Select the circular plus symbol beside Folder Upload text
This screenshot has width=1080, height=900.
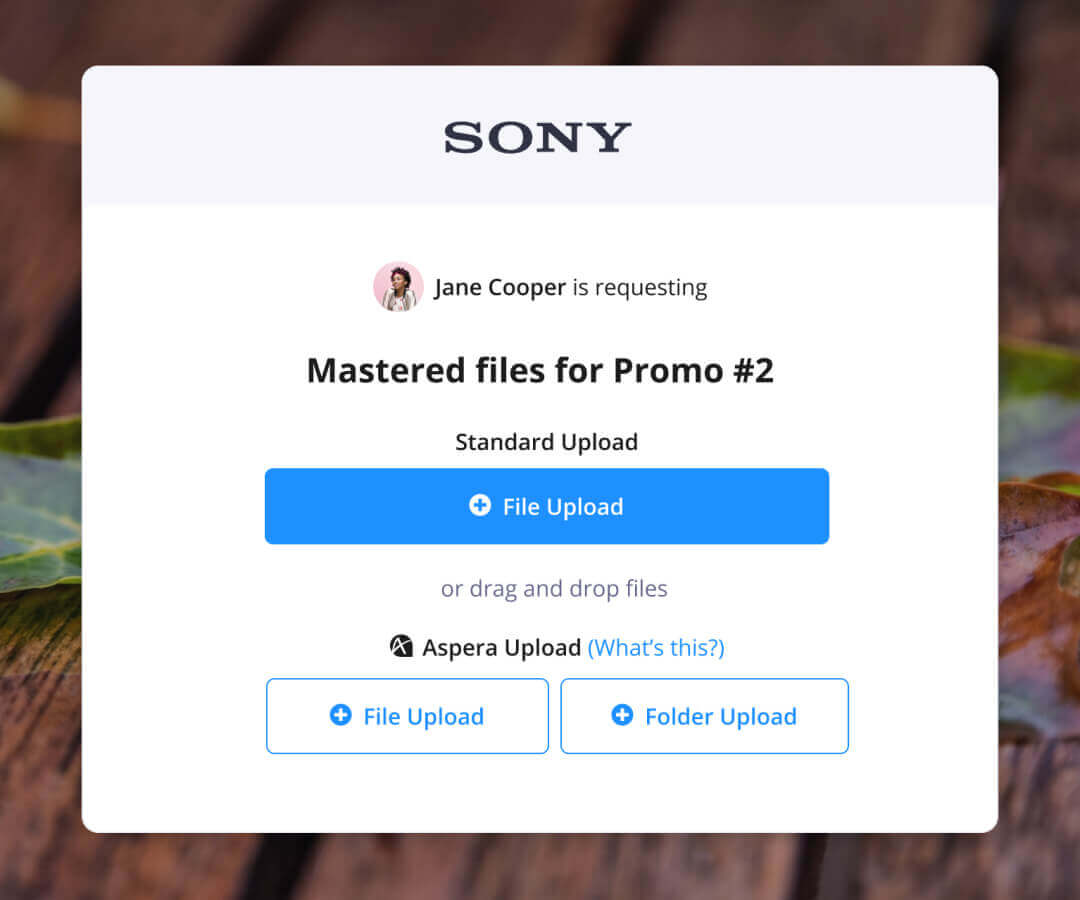(623, 716)
